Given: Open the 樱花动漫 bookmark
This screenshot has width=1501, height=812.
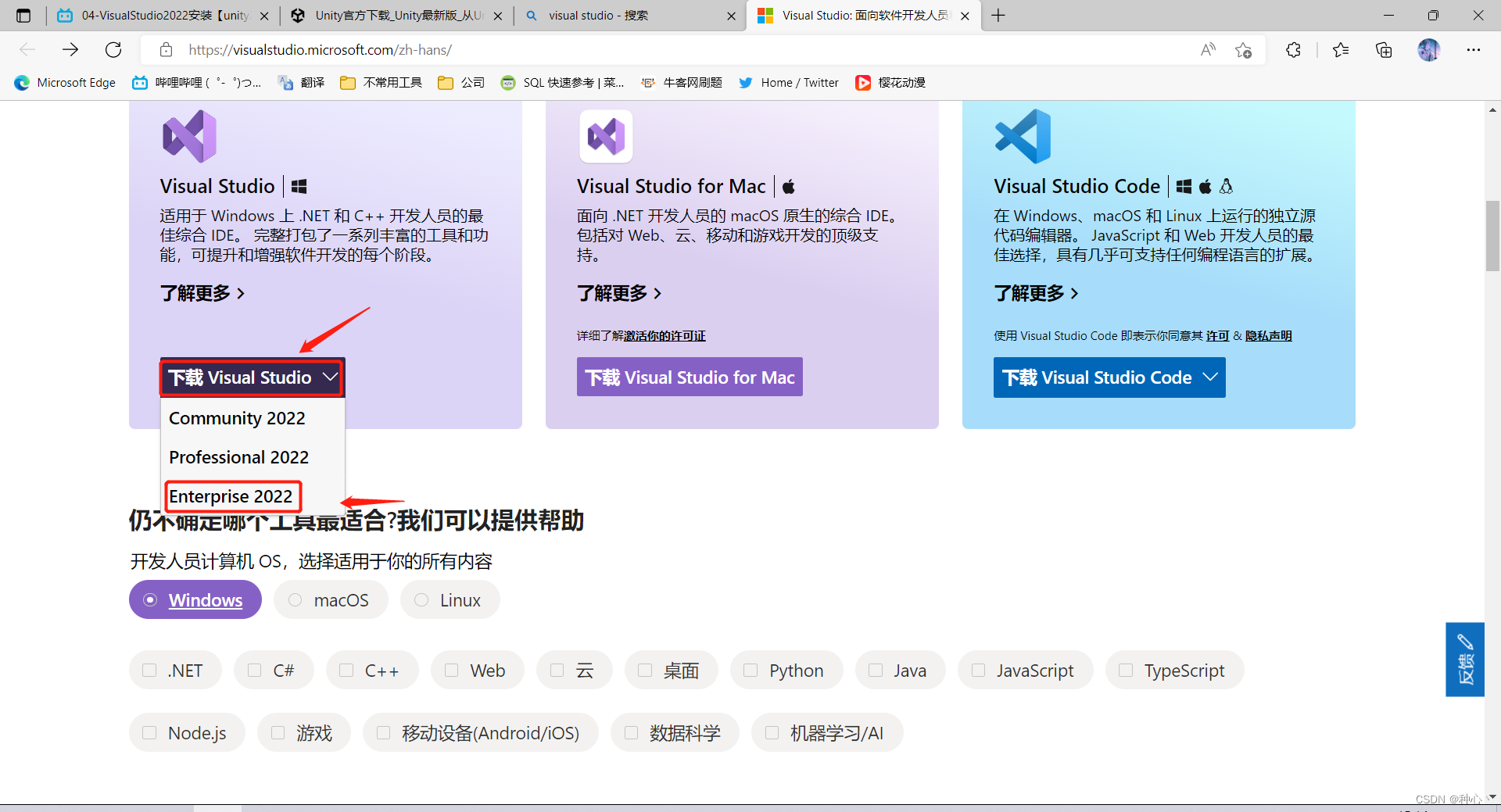Looking at the screenshot, I should point(890,82).
